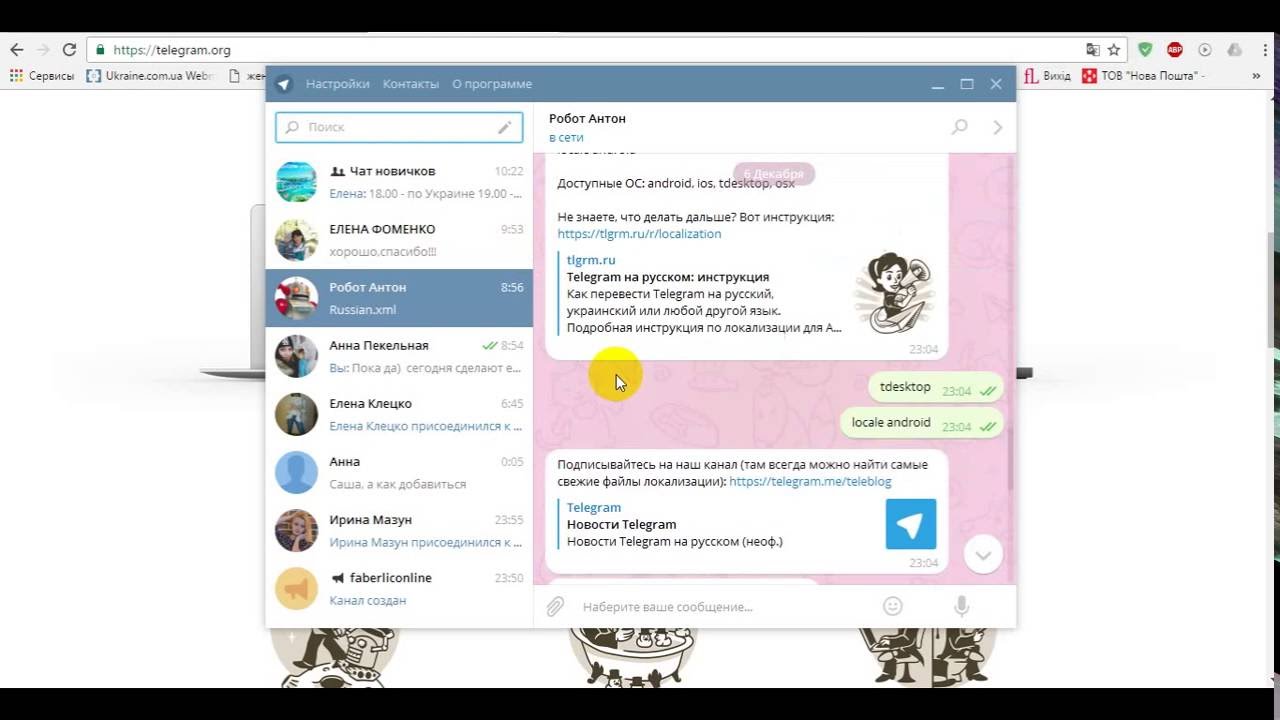Click the 6 Декабря date badge
The image size is (1280, 720).
point(774,174)
